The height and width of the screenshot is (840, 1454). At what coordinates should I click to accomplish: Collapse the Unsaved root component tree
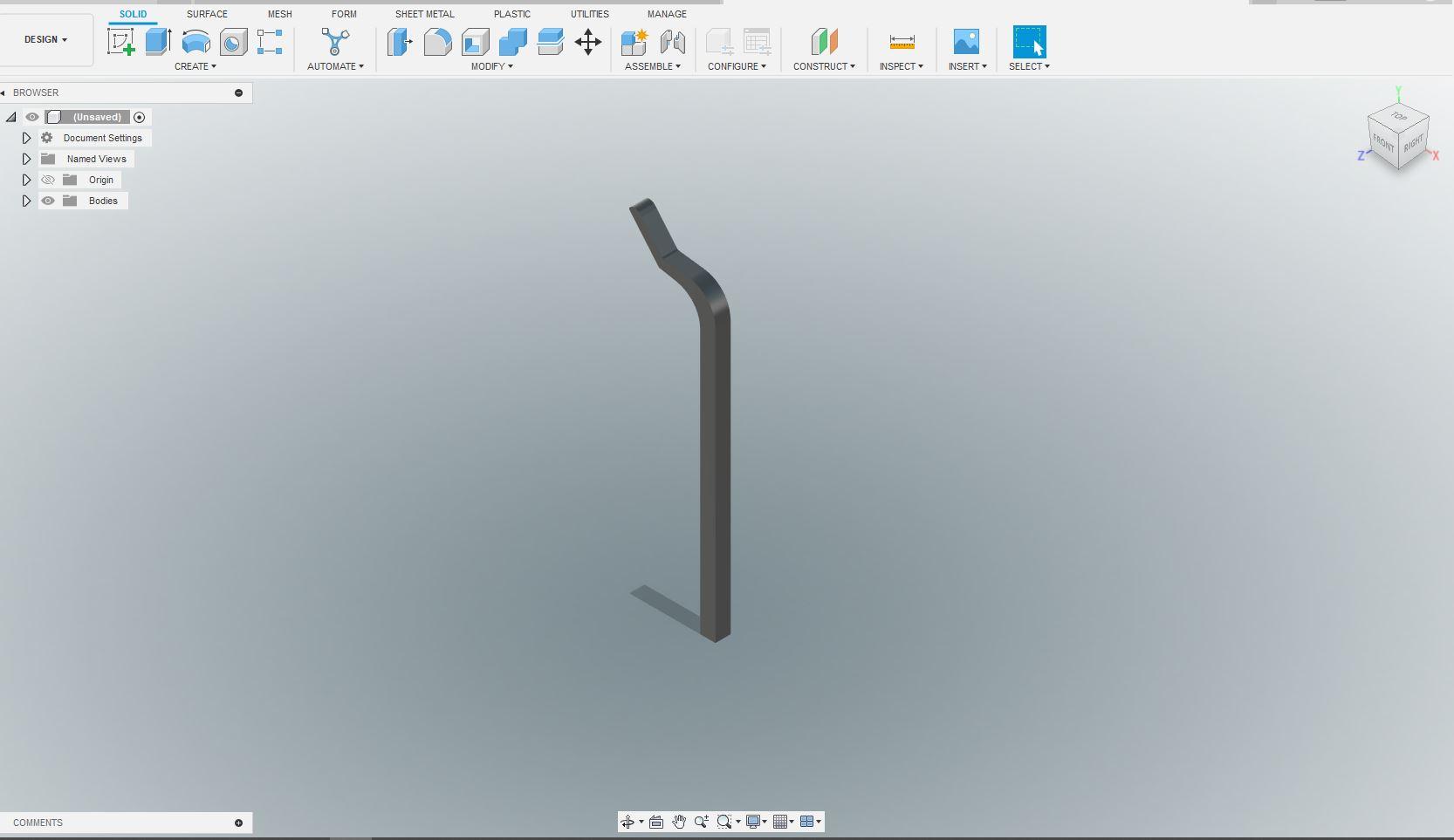click(x=11, y=117)
